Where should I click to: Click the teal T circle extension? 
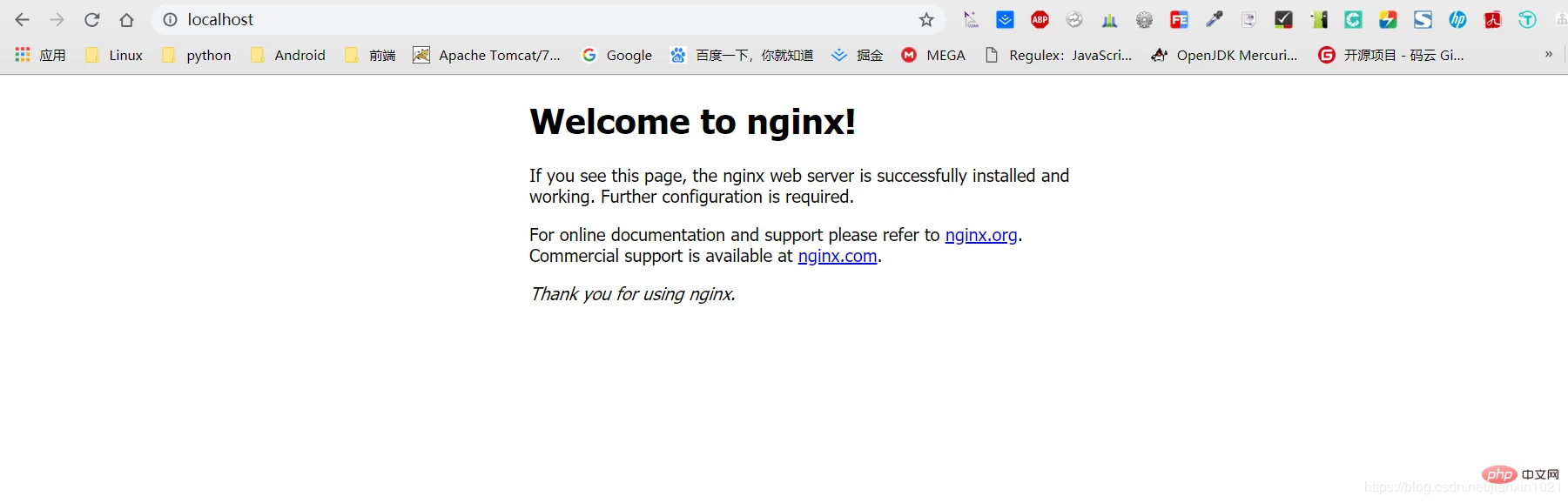click(1528, 20)
